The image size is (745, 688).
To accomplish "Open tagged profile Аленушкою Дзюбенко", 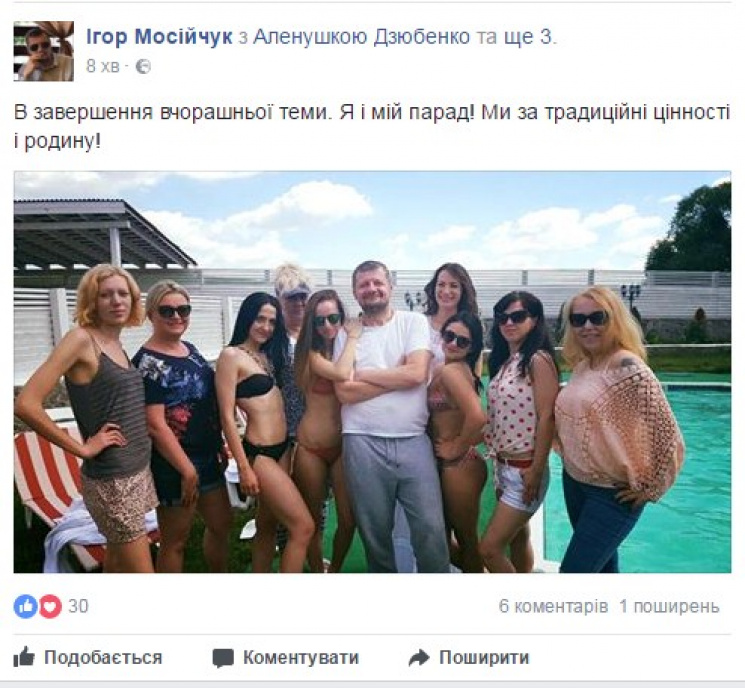I will pos(361,37).
